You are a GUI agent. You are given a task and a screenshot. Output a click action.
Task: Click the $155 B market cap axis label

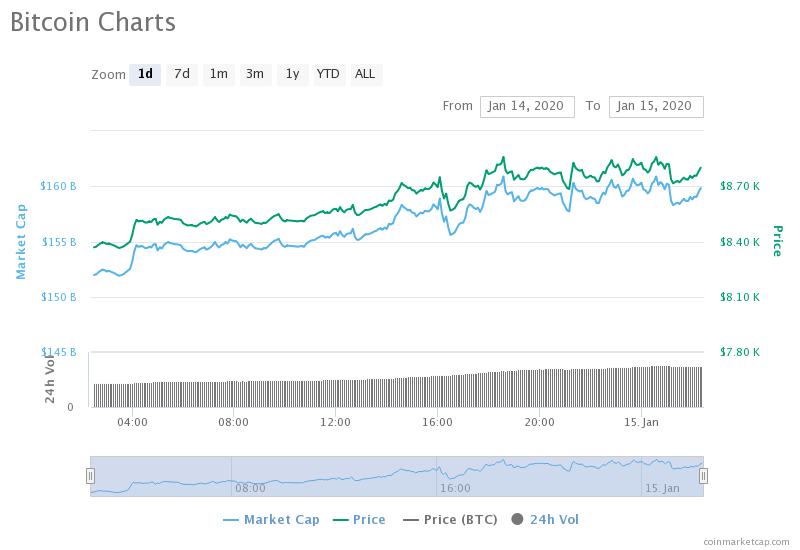pyautogui.click(x=59, y=242)
